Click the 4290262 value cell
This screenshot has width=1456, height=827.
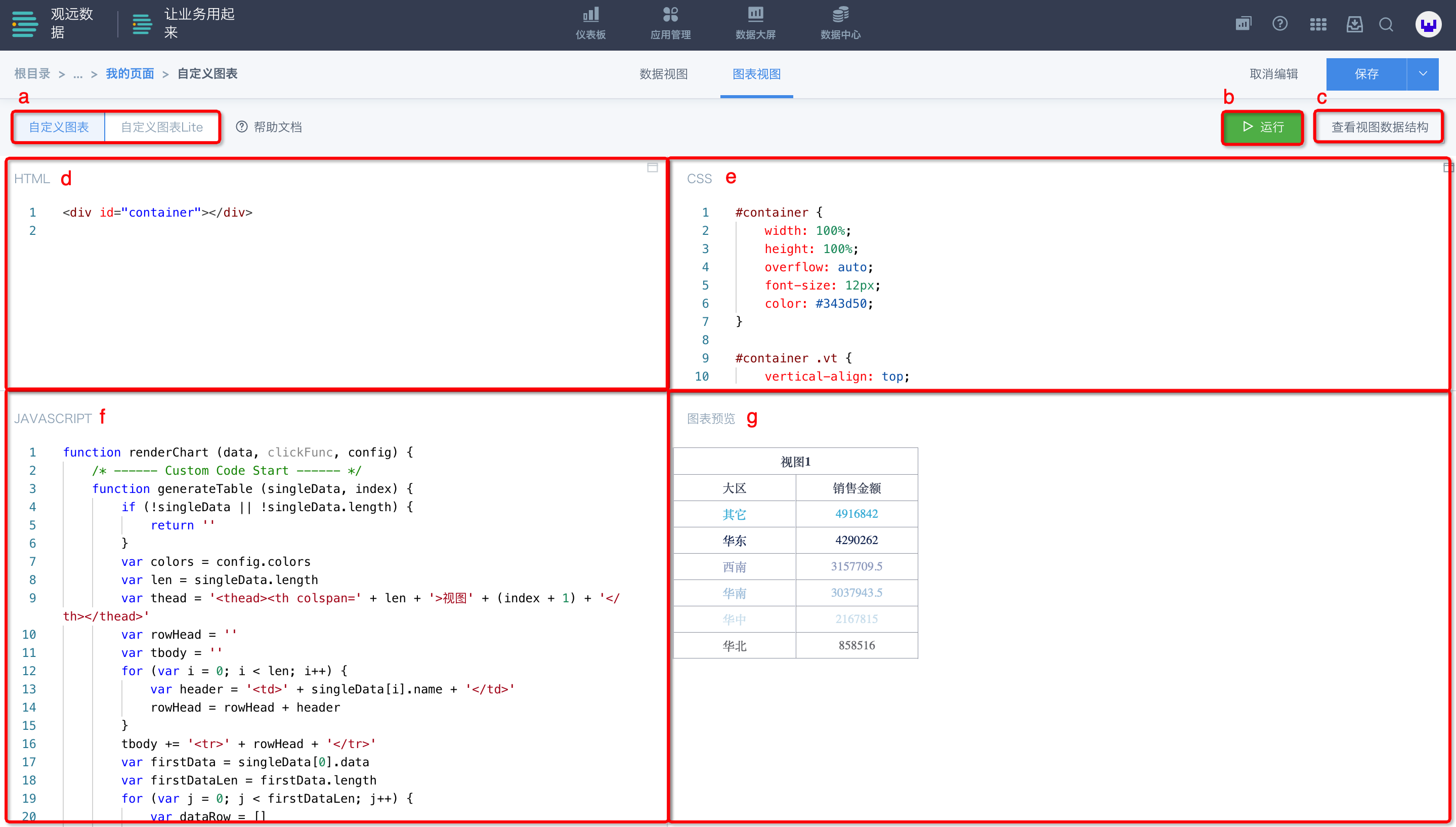[x=857, y=540]
